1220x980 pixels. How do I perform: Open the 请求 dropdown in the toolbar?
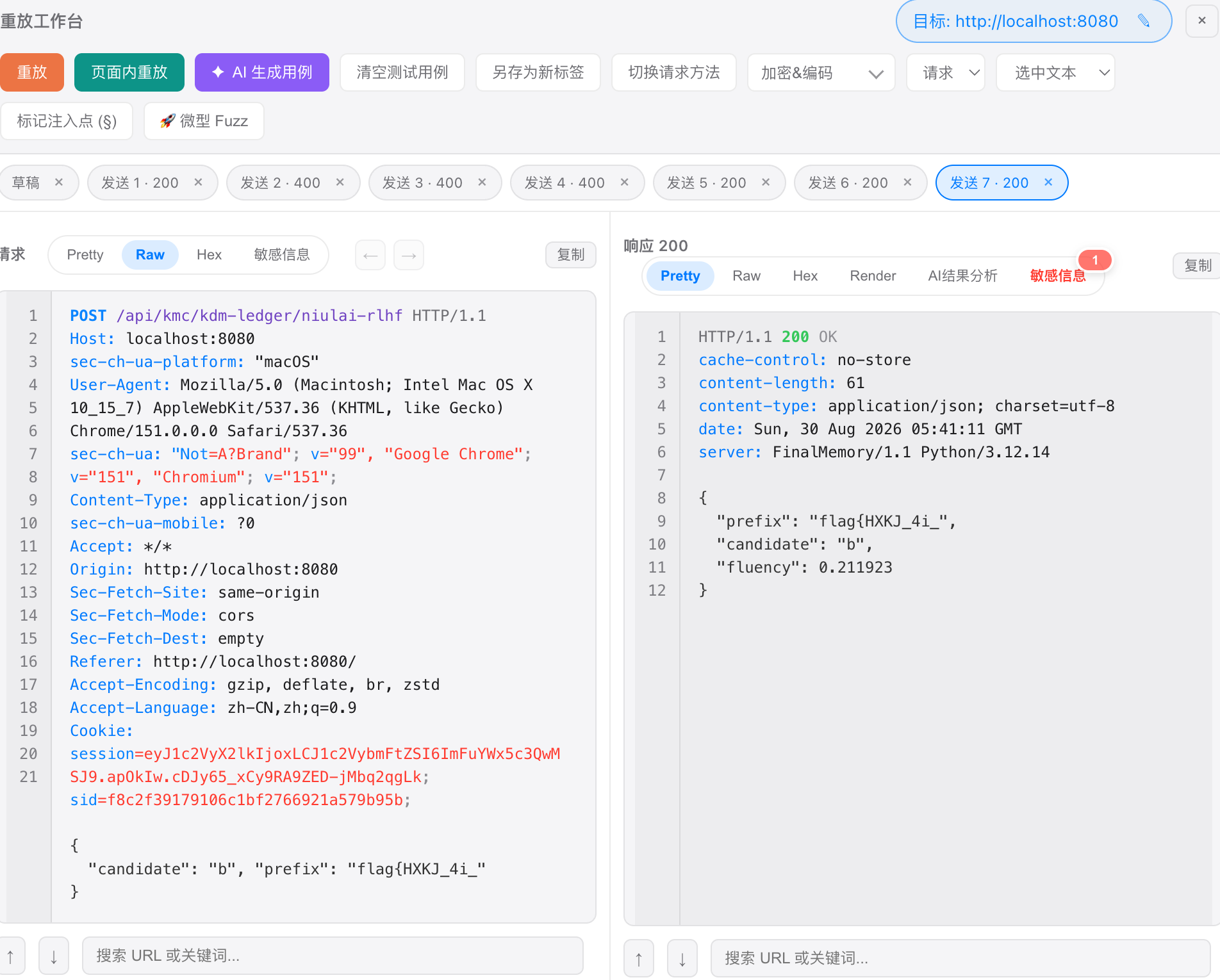click(x=946, y=73)
